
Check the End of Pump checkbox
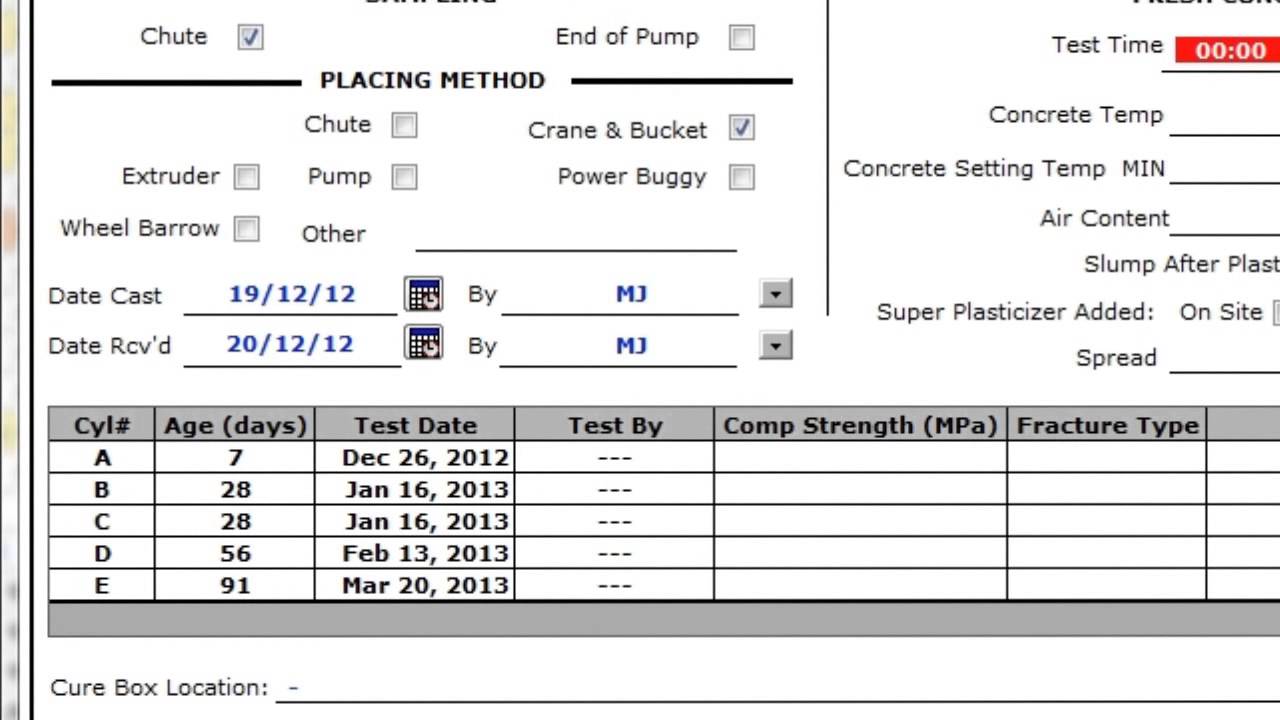(742, 38)
